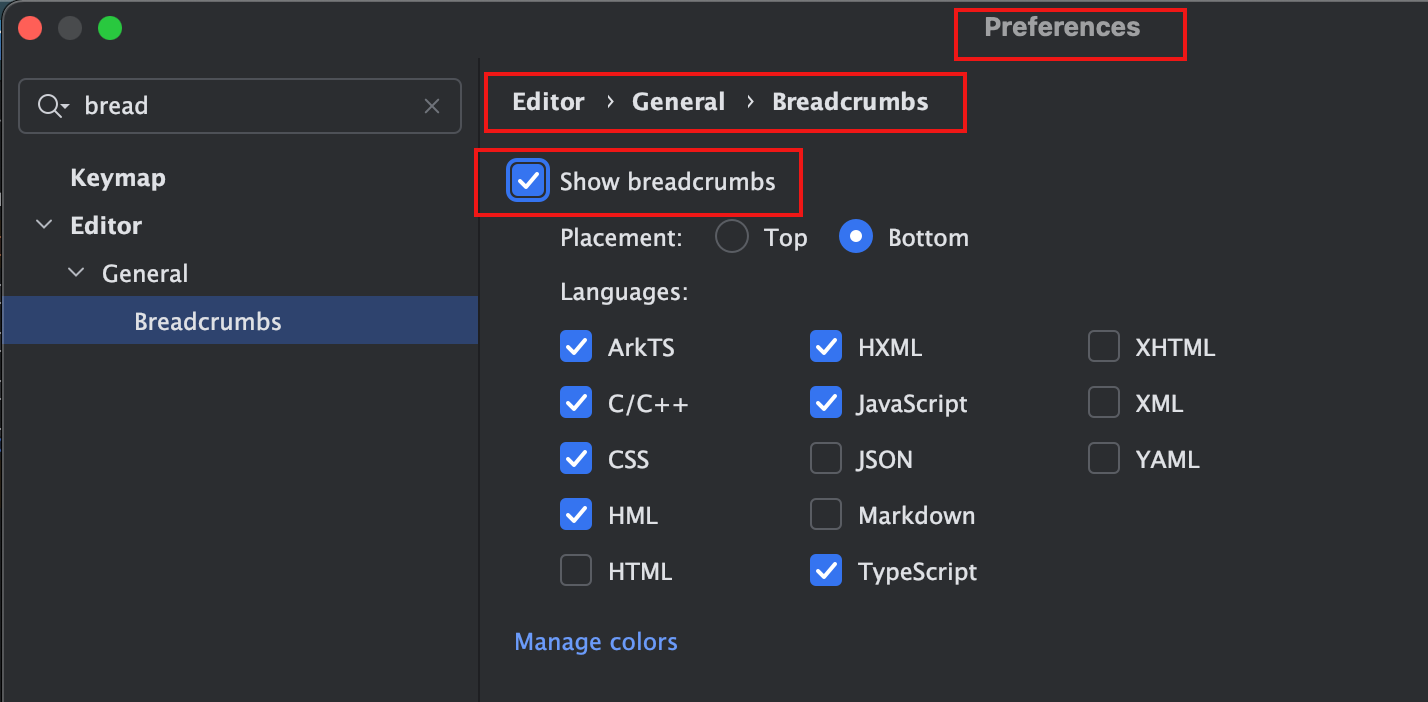Click the chevron before Breadcrumbs in the path

click(749, 102)
